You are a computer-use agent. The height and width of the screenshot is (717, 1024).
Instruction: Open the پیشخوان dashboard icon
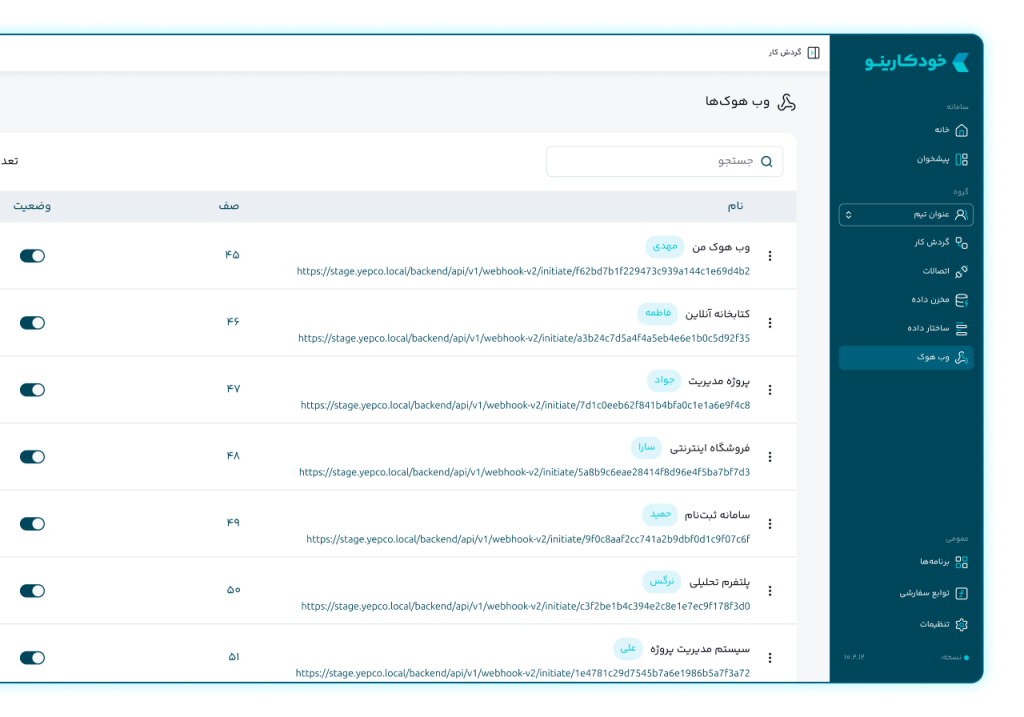pos(961,159)
